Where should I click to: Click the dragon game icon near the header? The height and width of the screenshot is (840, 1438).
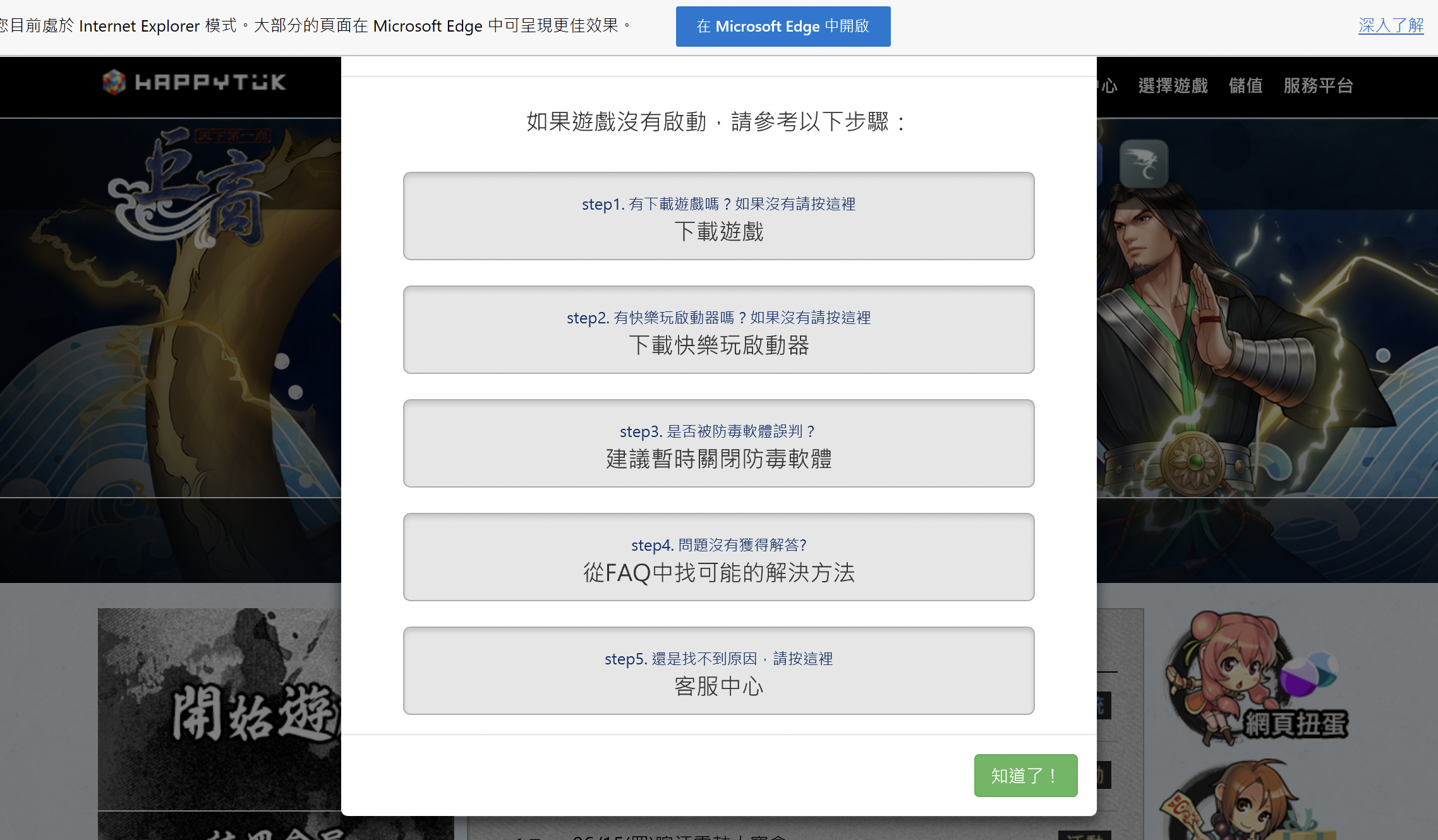(x=1144, y=164)
